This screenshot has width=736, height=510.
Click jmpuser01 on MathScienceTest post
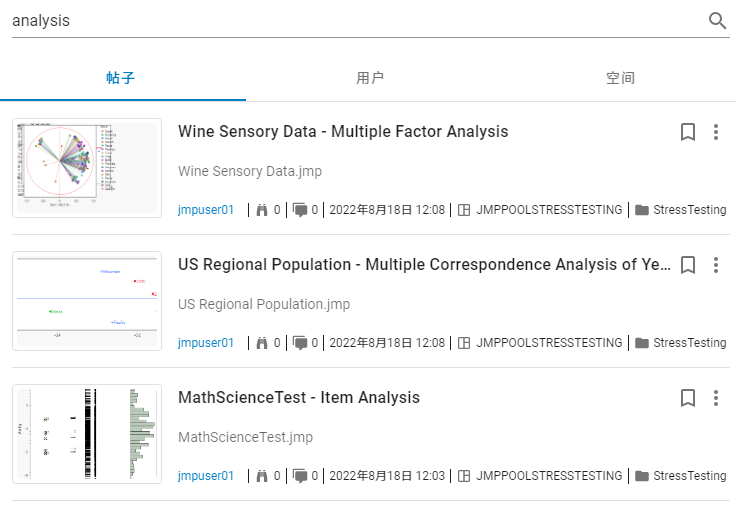206,476
